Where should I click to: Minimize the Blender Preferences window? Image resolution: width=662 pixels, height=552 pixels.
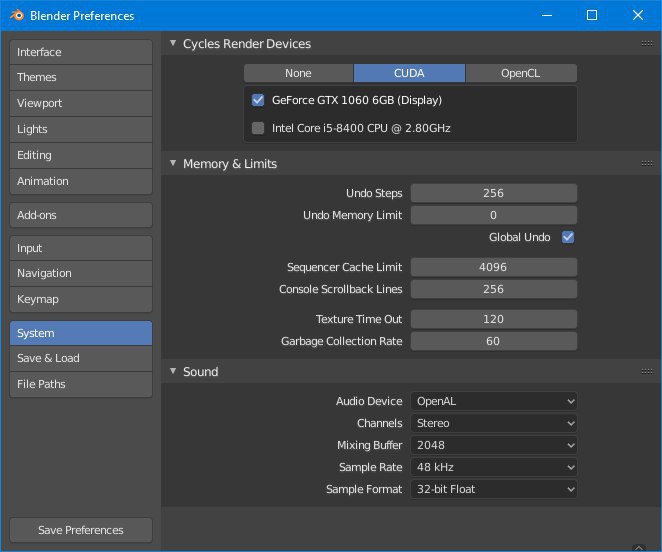pos(547,15)
